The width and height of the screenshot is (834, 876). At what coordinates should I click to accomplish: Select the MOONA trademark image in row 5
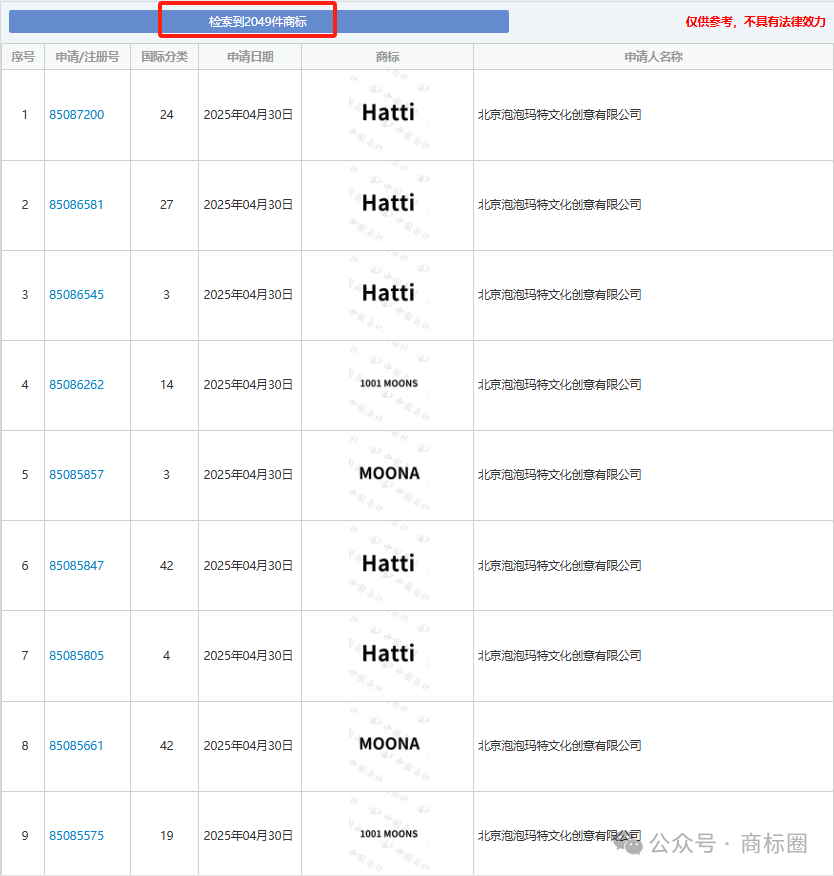tap(388, 474)
